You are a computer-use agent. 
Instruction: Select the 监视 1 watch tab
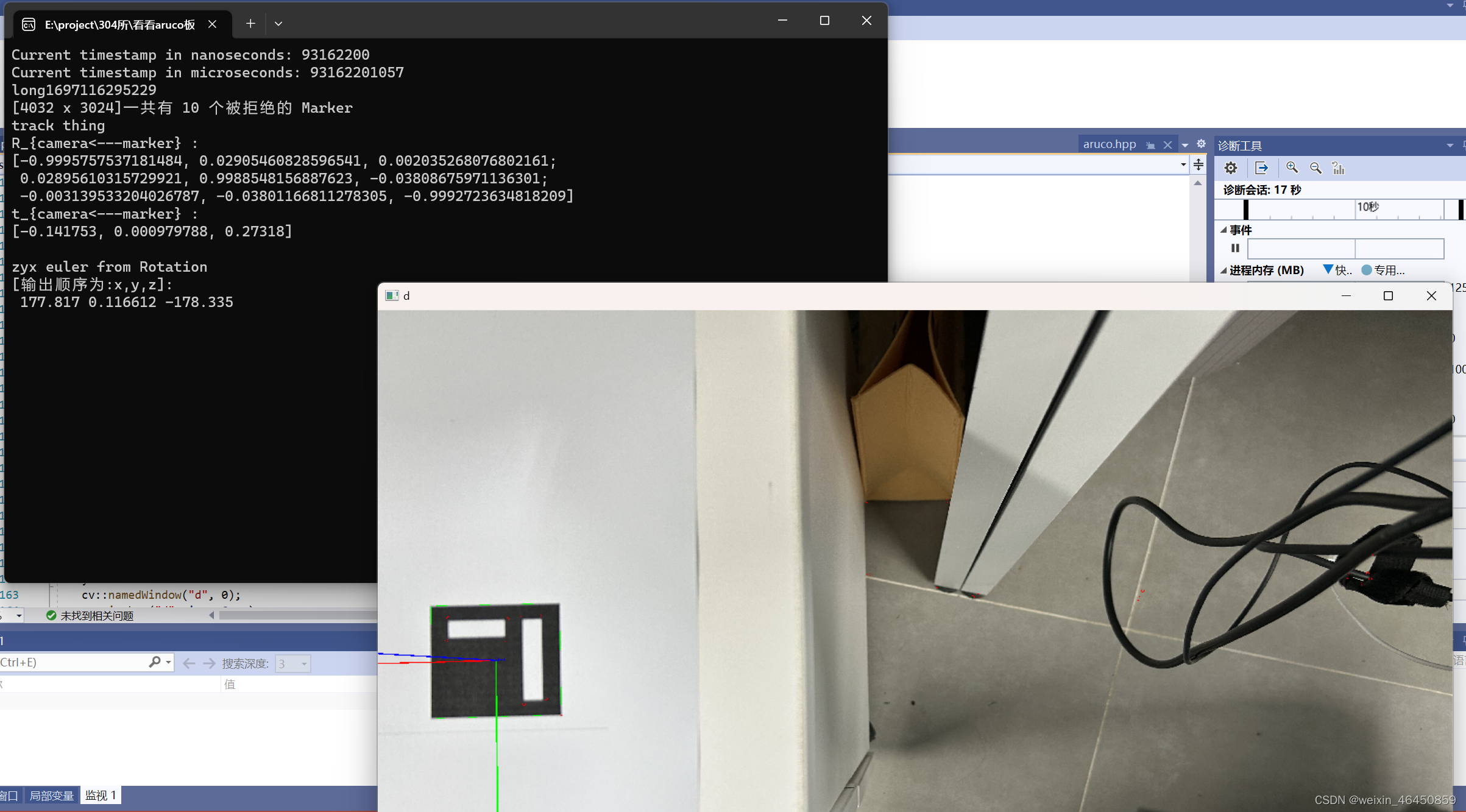[x=101, y=796]
